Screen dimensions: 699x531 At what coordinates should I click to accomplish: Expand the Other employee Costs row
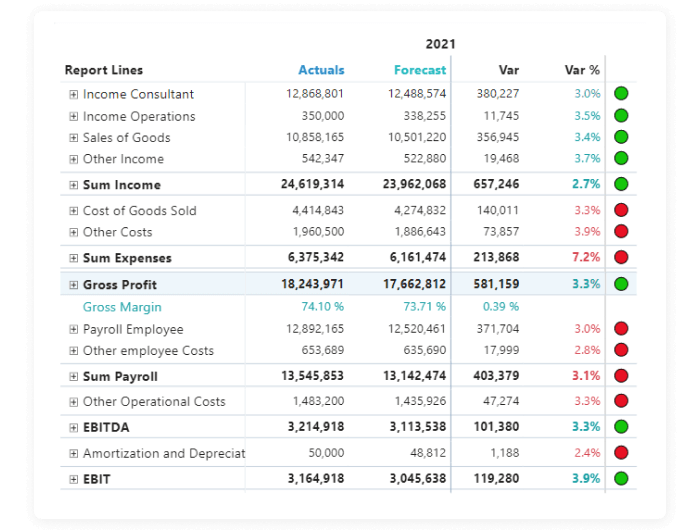[x=74, y=351]
